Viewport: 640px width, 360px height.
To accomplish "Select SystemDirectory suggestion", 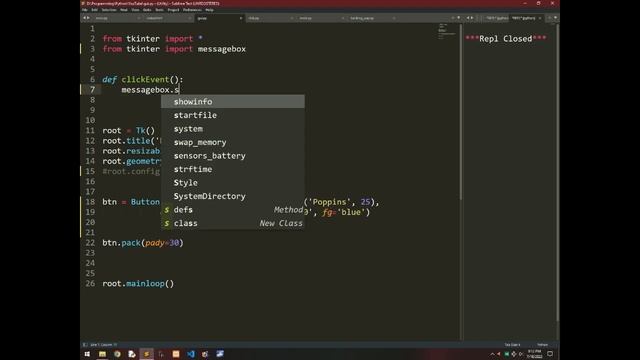I will tap(233, 196).
